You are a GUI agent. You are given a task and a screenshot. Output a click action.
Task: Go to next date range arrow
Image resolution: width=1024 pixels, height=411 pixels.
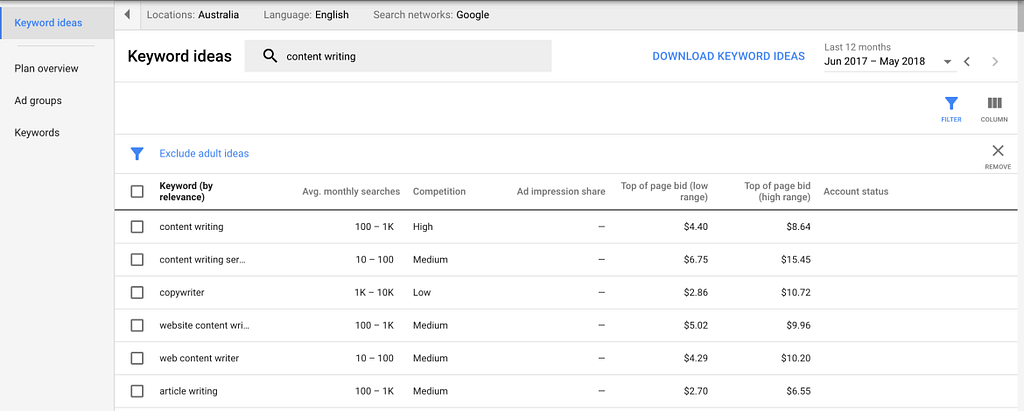[x=995, y=62]
